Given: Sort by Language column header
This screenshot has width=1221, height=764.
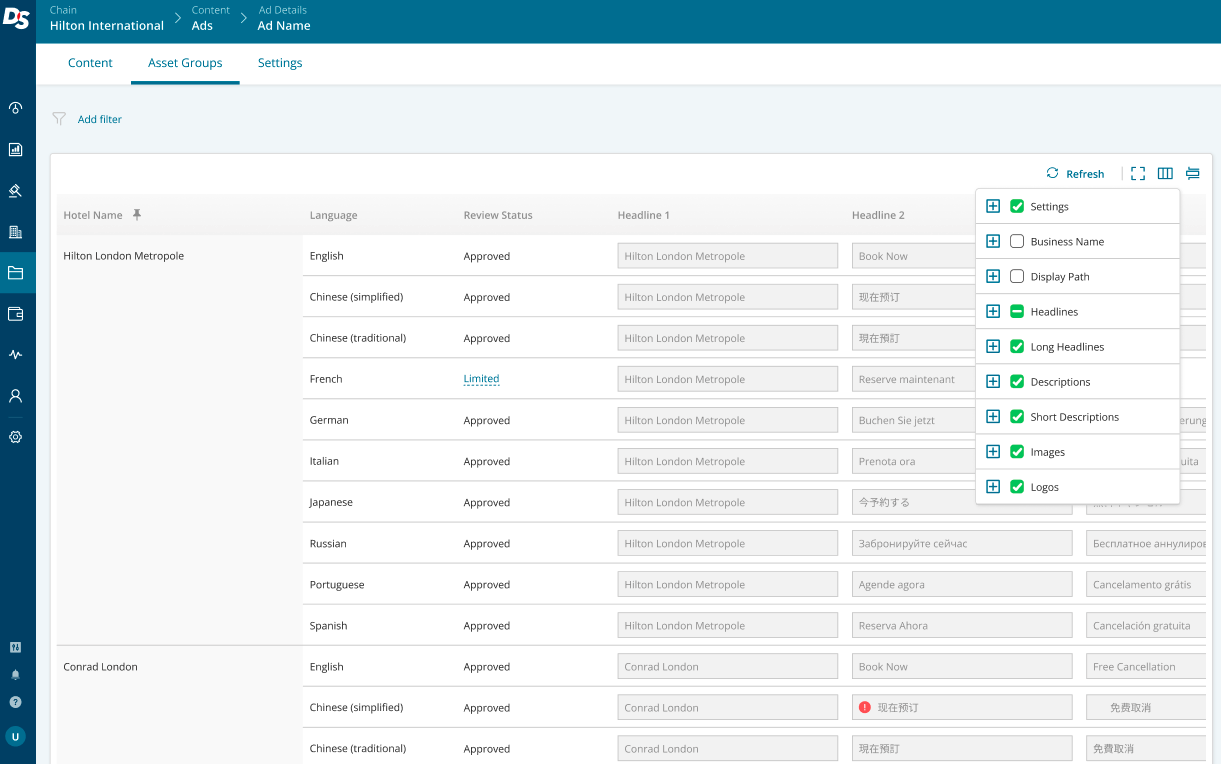Looking at the screenshot, I should coord(333,215).
